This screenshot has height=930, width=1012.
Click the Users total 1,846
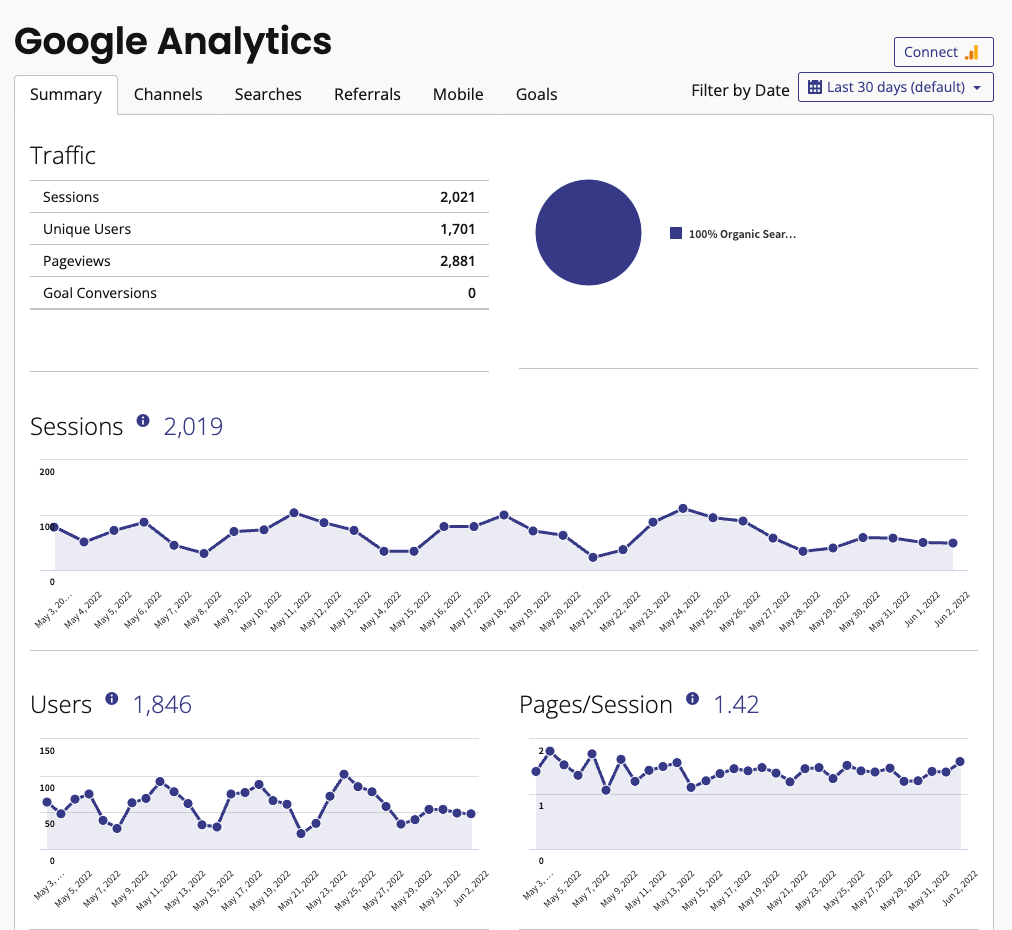[x=162, y=705]
